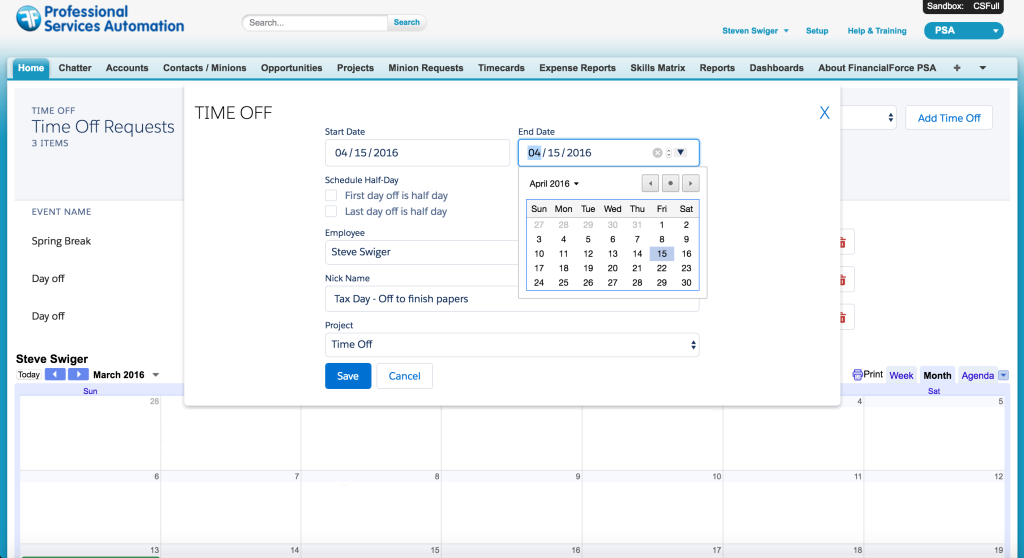The width and height of the screenshot is (1024, 558).
Task: Open the Skills Matrix tab
Action: pyautogui.click(x=658, y=68)
